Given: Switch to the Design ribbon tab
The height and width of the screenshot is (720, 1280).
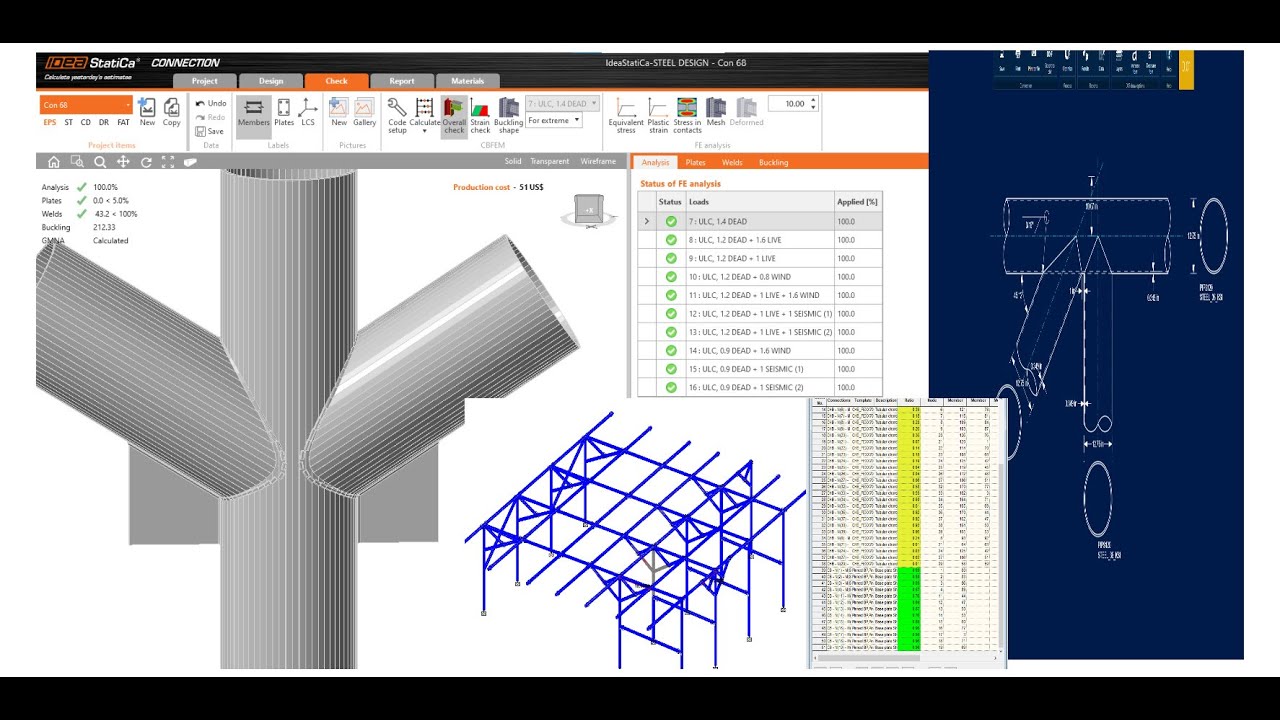Looking at the screenshot, I should [x=271, y=81].
